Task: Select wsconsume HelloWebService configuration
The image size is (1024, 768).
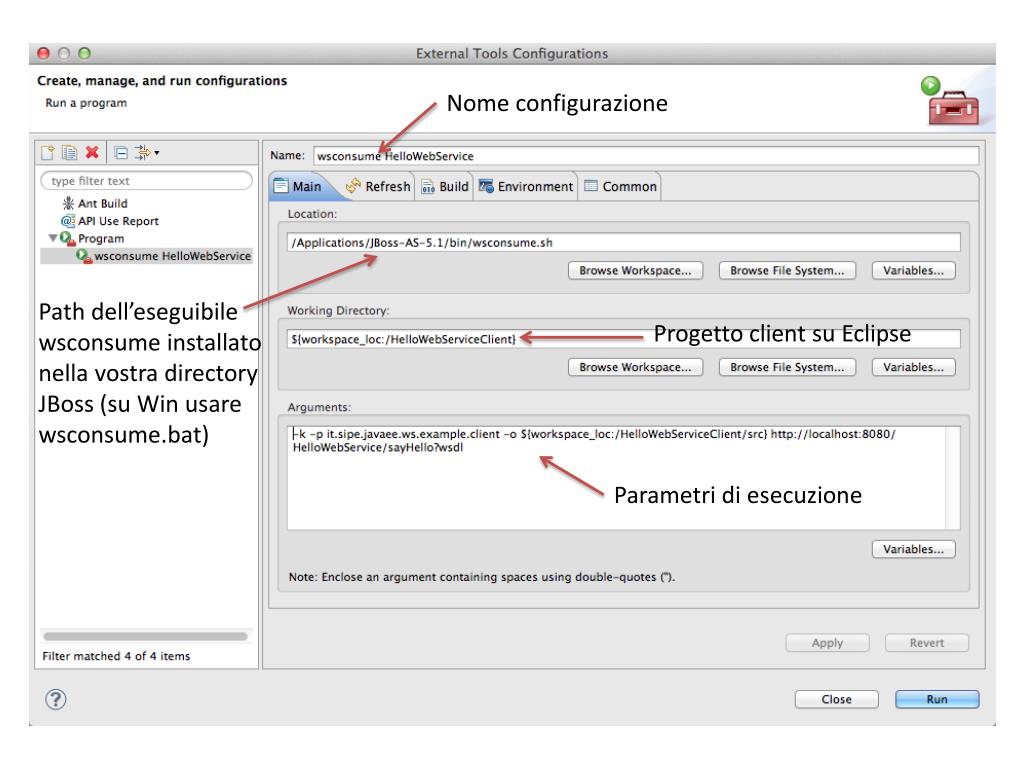Action: (172, 256)
